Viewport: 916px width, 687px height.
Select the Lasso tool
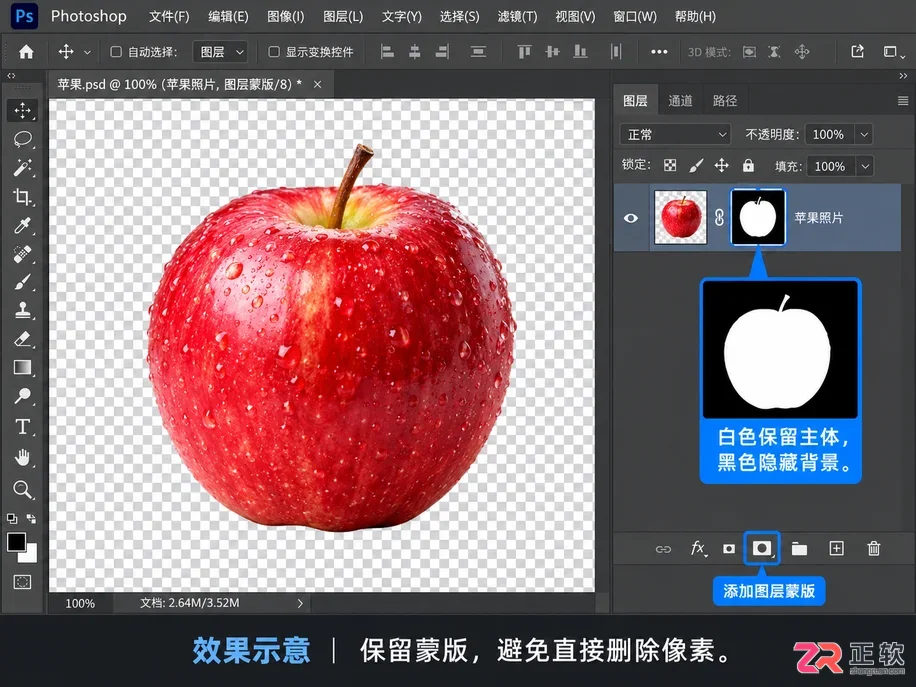(x=22, y=139)
